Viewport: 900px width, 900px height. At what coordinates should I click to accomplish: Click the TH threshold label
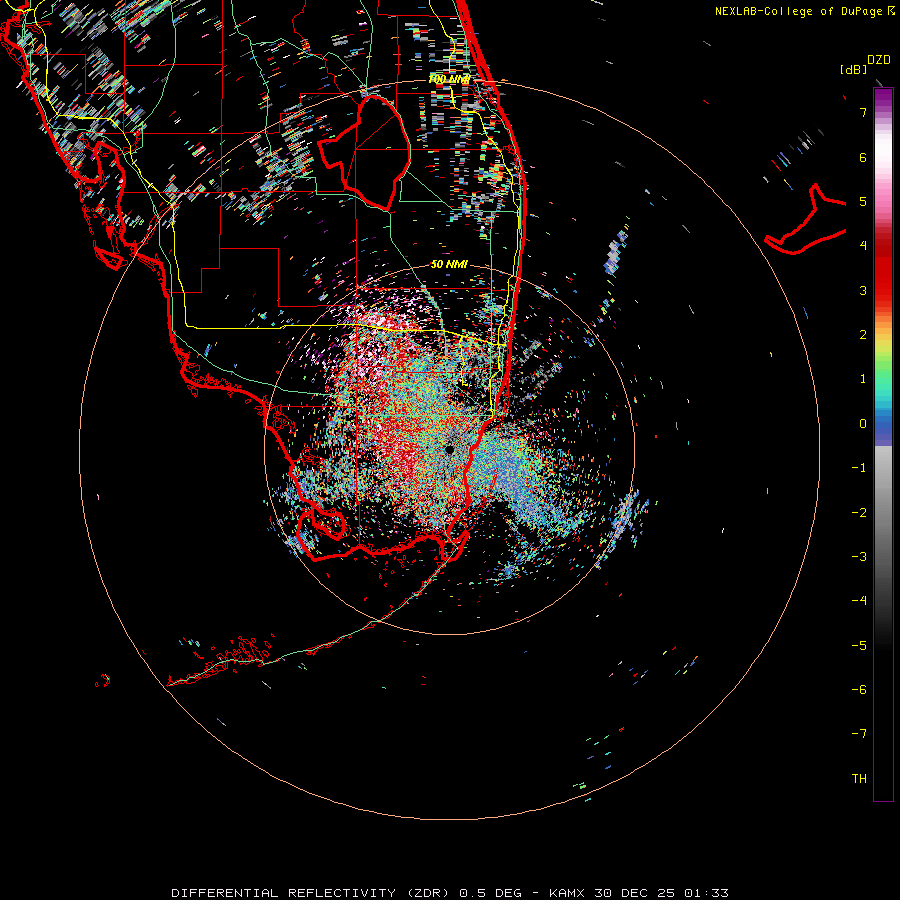coord(859,779)
